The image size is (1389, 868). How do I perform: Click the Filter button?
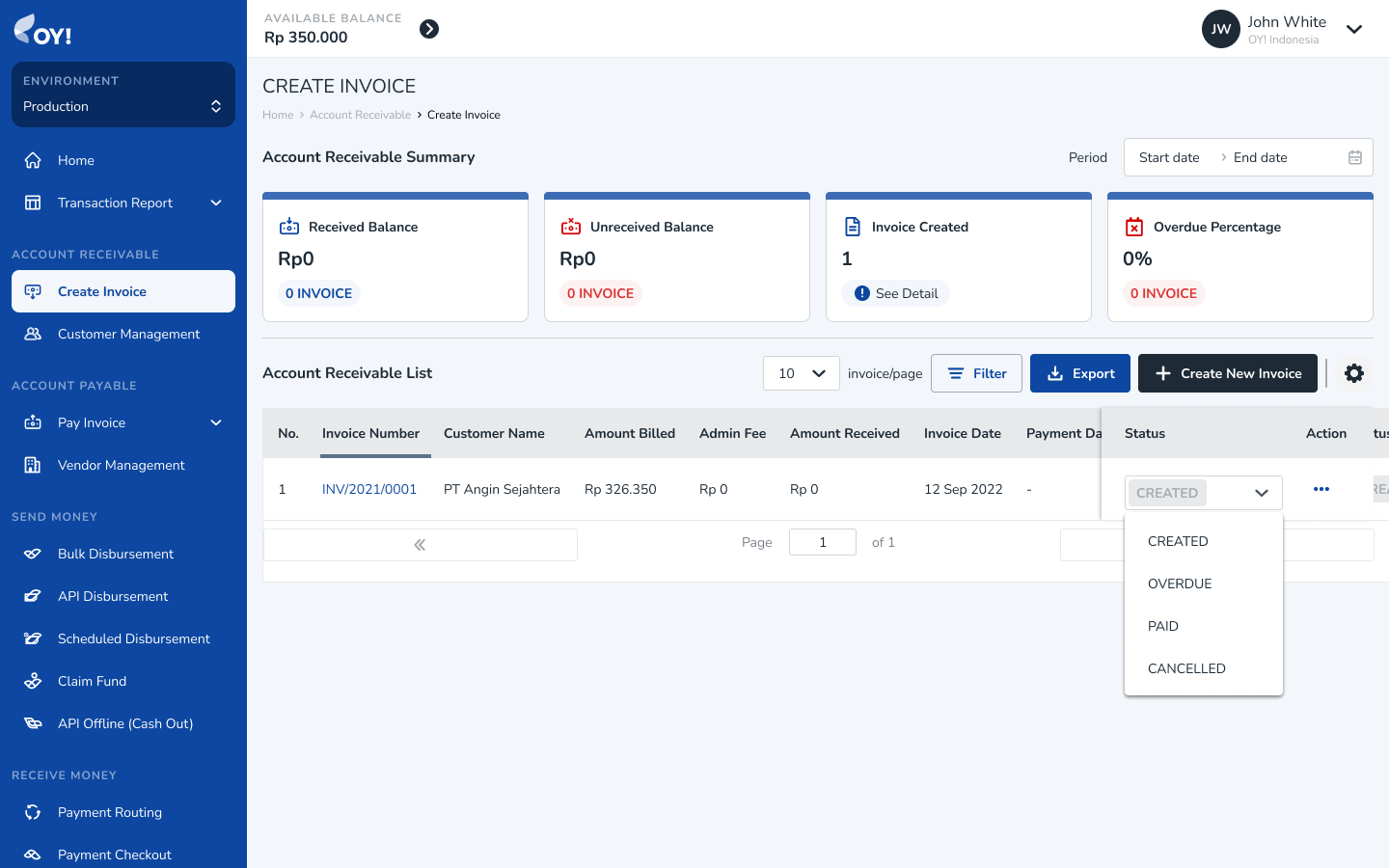(x=976, y=373)
